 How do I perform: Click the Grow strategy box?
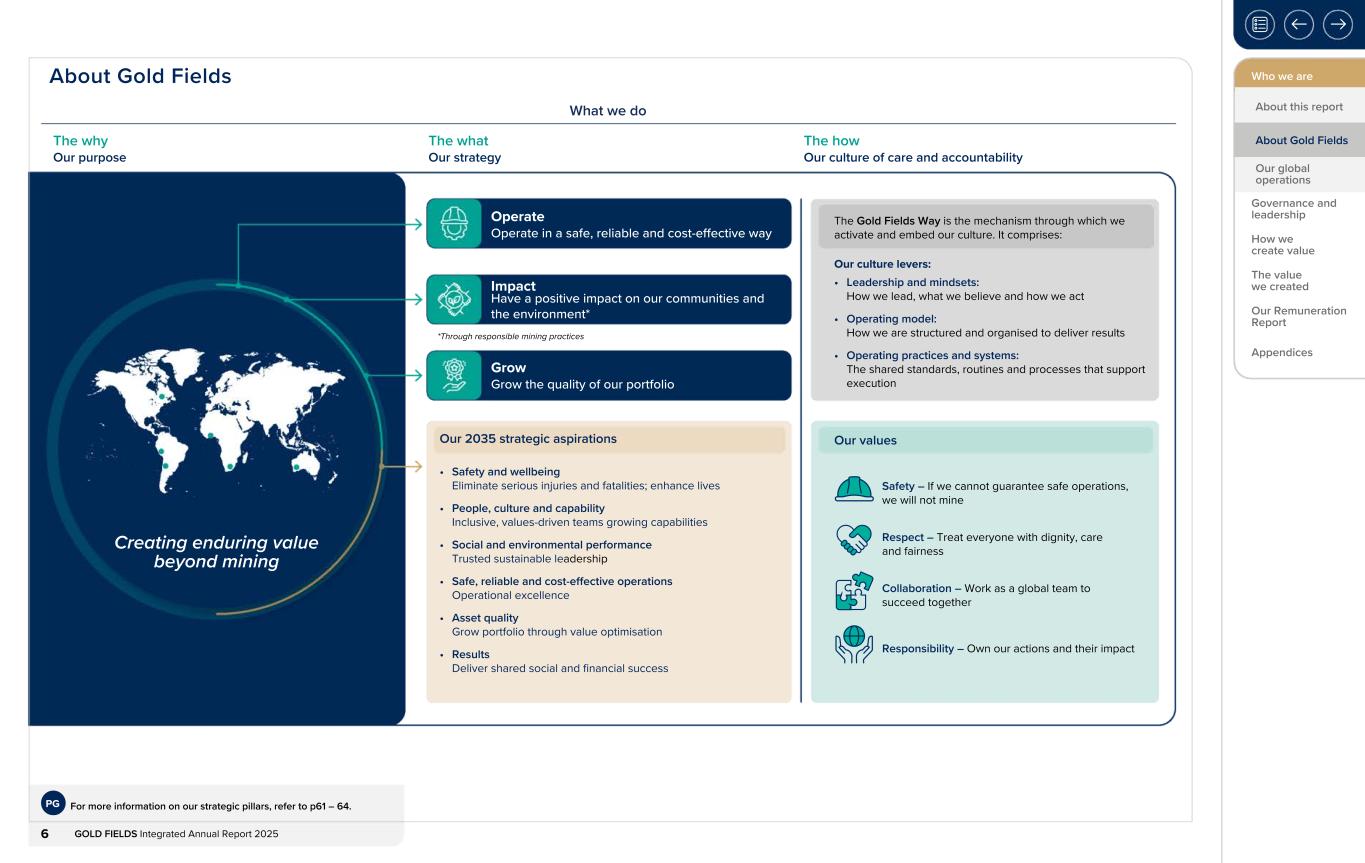(x=608, y=375)
